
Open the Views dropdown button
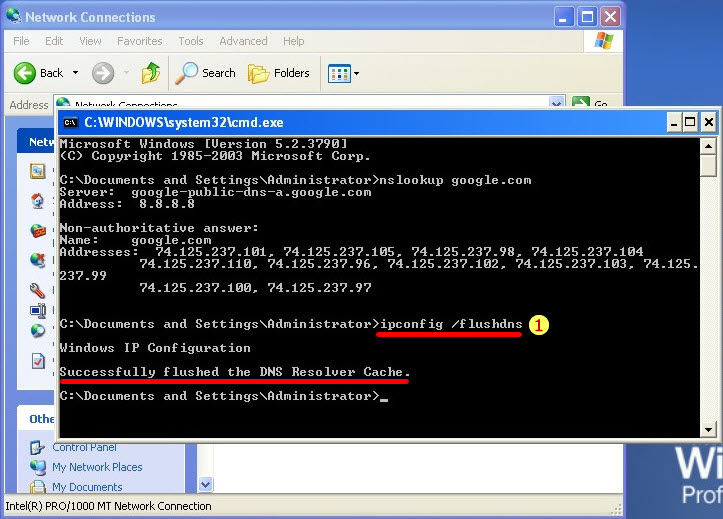pyautogui.click(x=343, y=73)
